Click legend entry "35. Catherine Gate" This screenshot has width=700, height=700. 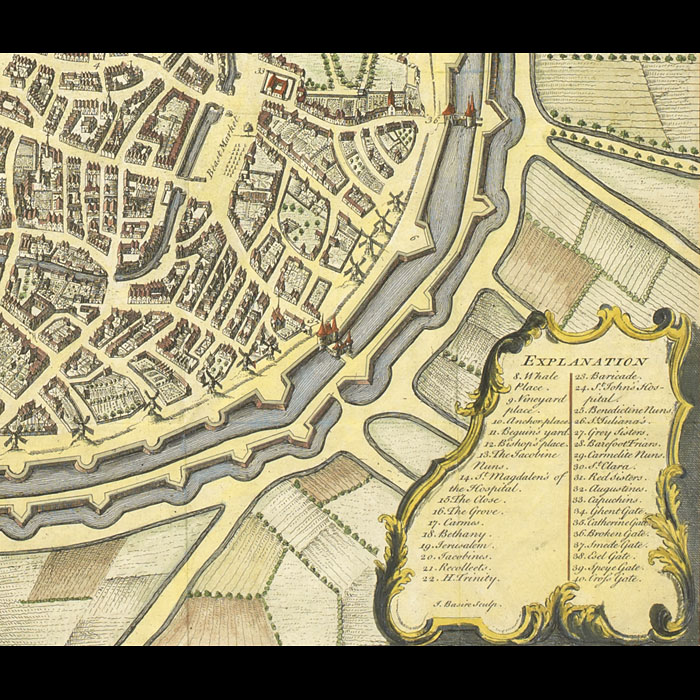point(611,522)
